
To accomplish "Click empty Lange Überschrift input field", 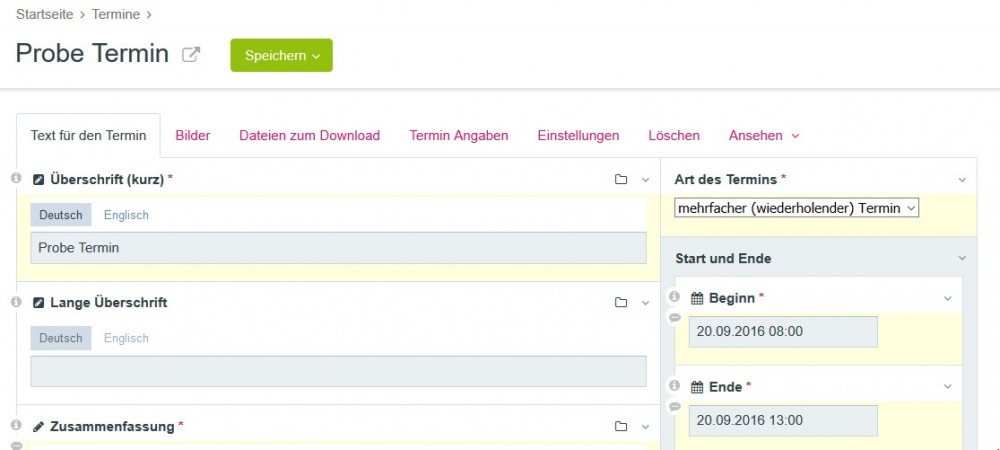I will click(338, 371).
